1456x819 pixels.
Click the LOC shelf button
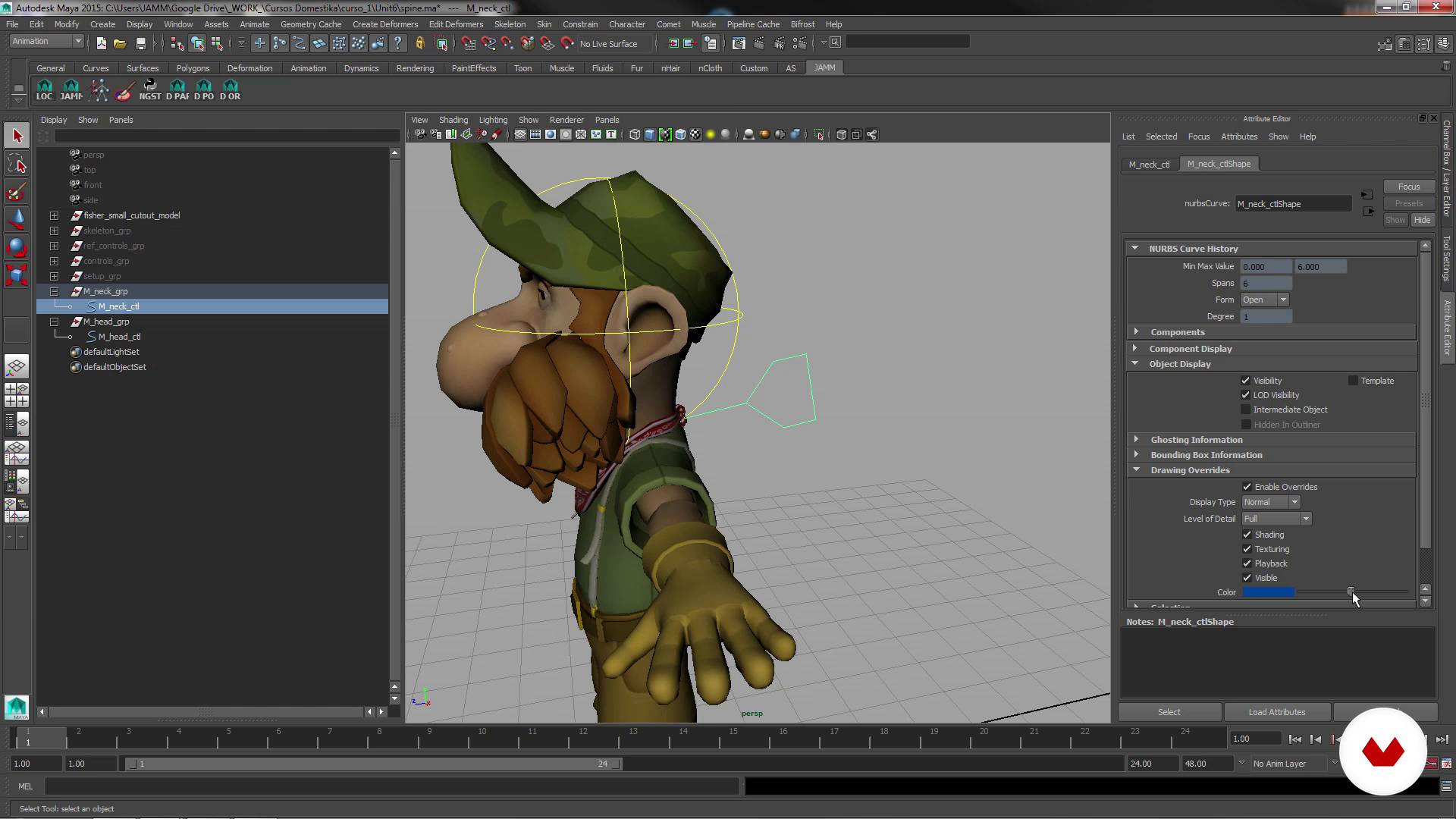pos(45,89)
